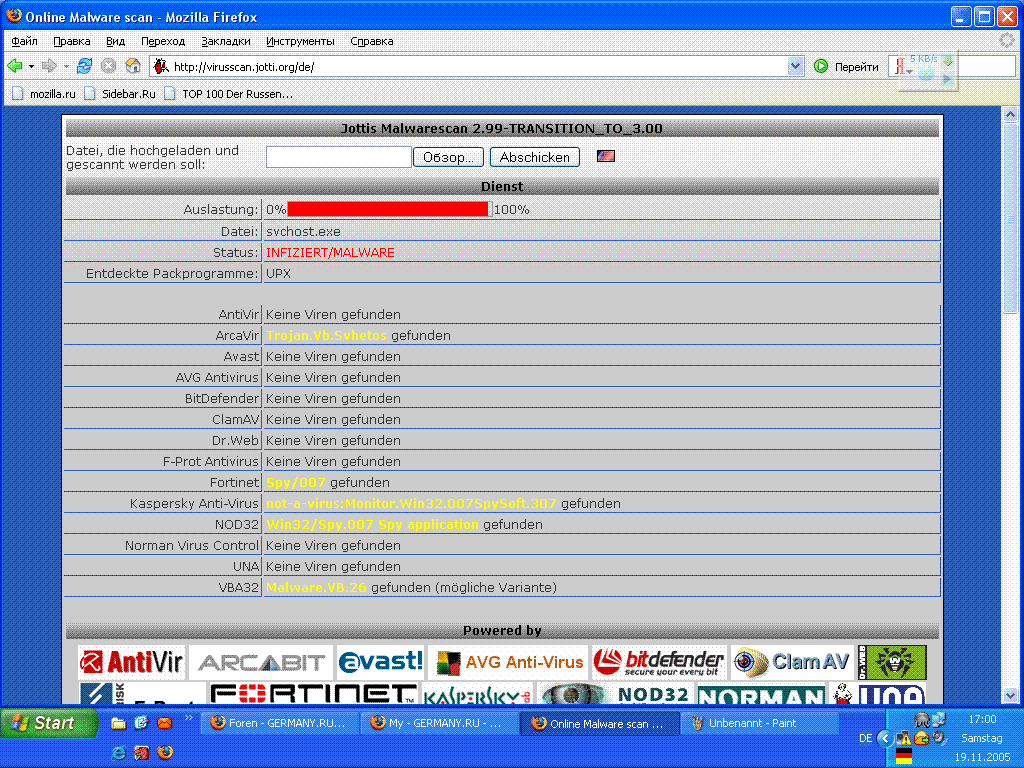Click the red Auslastung load bar
This screenshot has height=768, width=1024.
pos(388,209)
